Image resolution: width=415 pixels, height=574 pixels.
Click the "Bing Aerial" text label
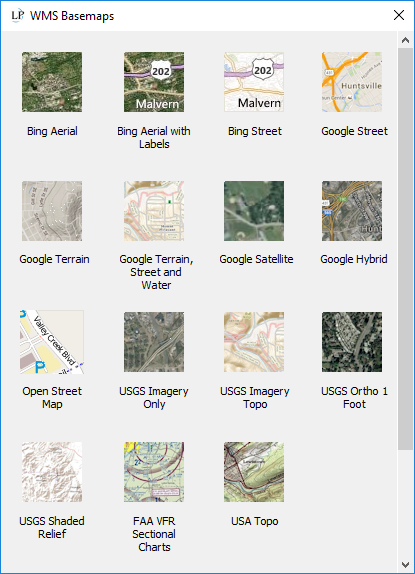pos(52,131)
